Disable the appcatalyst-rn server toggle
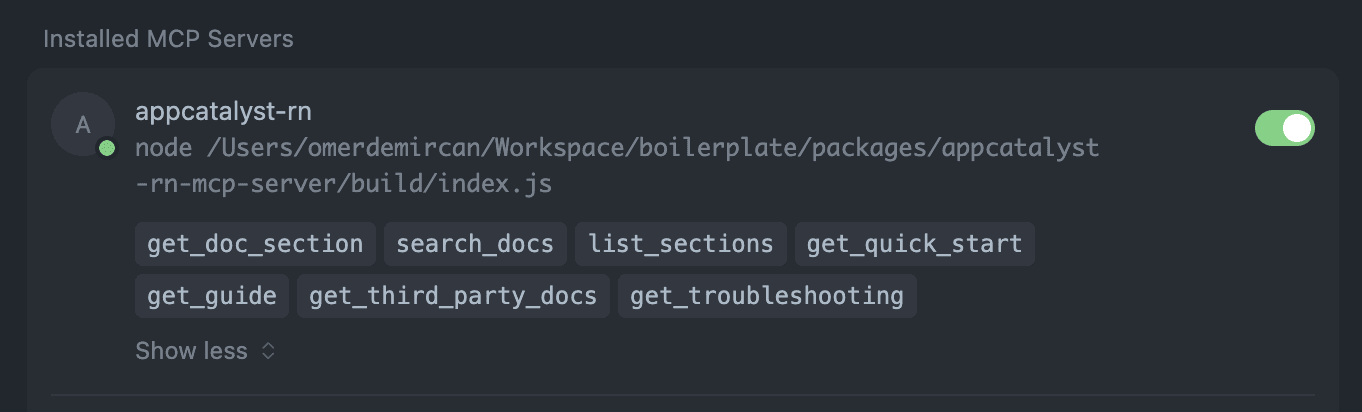1362x412 pixels. [1284, 128]
